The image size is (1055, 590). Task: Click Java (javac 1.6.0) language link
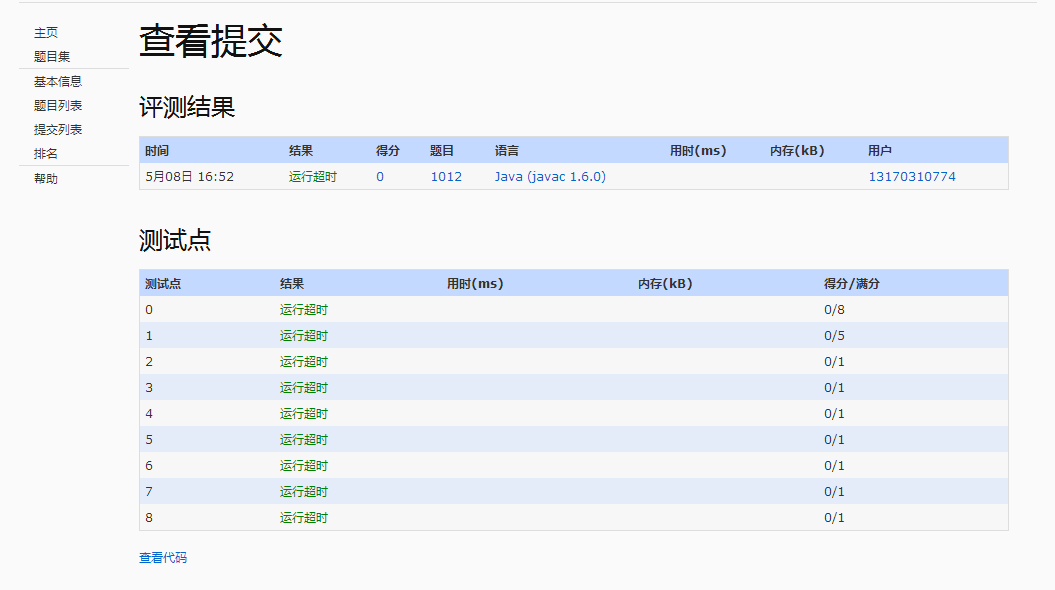(x=550, y=176)
